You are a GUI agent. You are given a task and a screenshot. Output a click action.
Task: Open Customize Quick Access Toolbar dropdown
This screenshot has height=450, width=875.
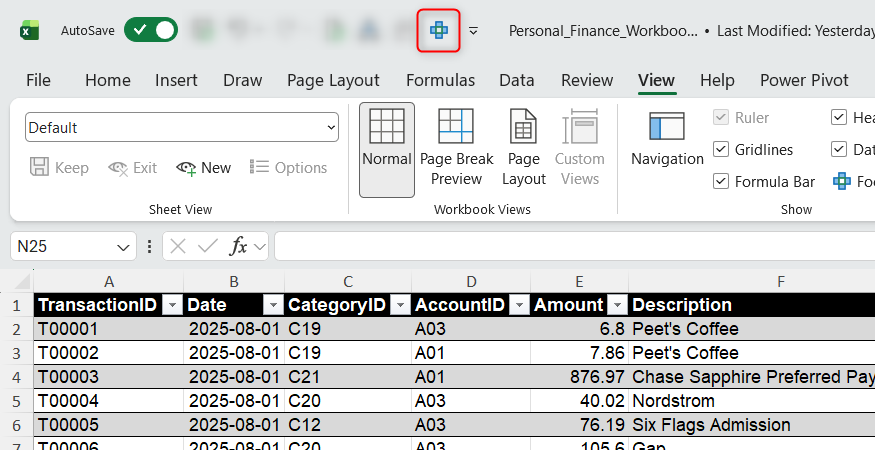[x=473, y=31]
